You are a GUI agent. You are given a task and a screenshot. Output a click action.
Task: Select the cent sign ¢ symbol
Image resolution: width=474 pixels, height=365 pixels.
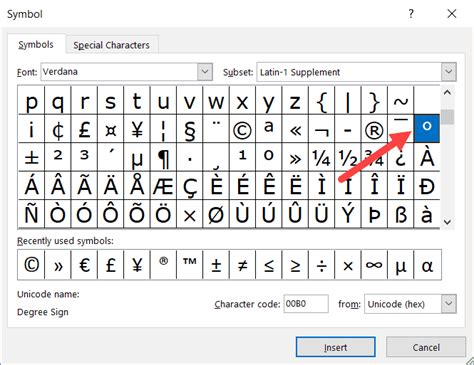(58, 129)
